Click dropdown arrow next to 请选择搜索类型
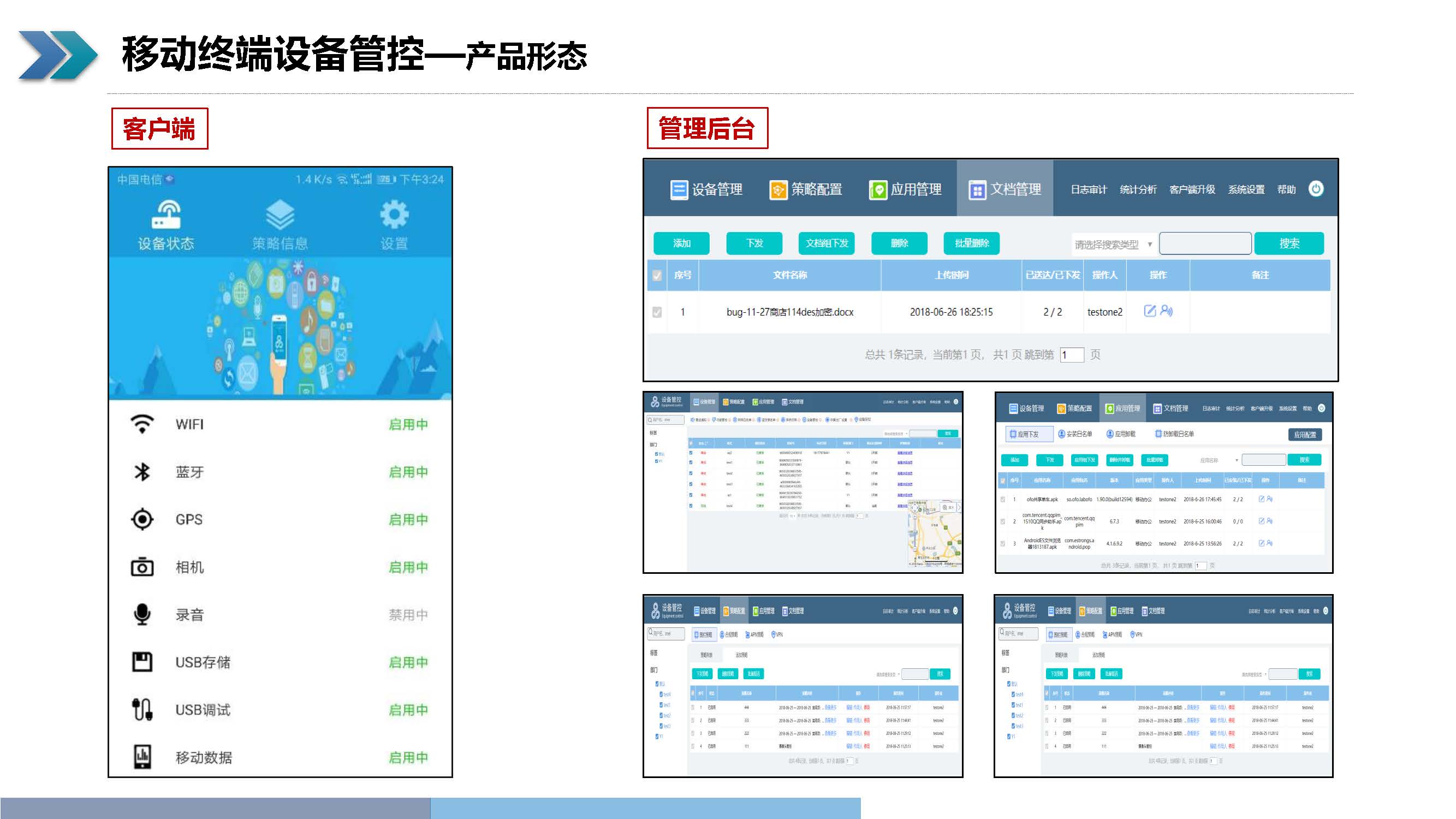 click(x=1150, y=244)
